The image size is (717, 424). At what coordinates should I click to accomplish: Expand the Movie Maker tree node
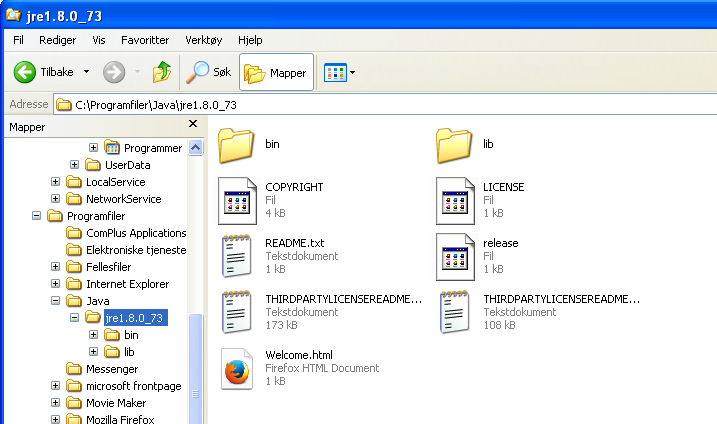tap(55, 403)
